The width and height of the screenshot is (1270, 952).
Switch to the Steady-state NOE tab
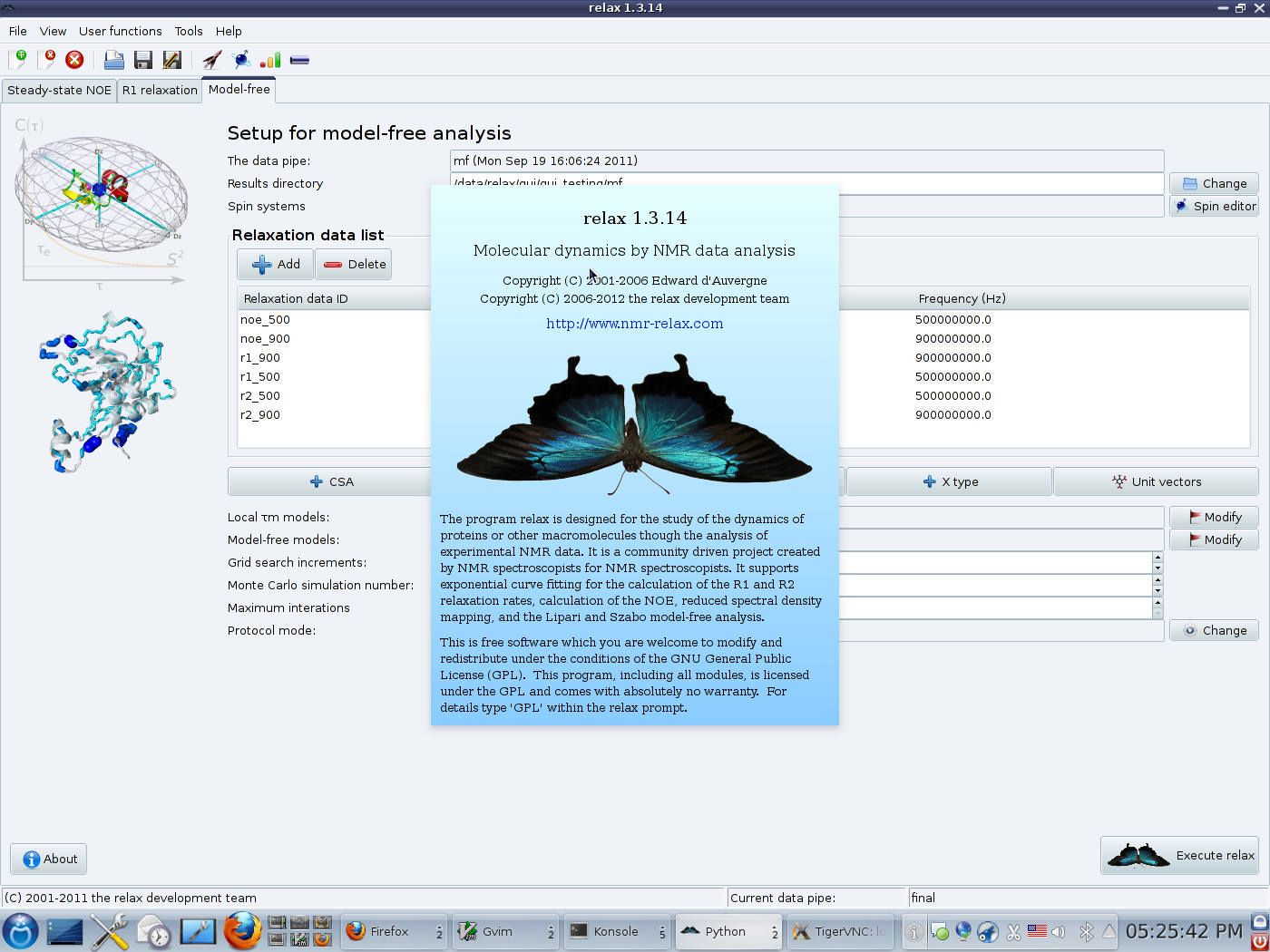click(59, 90)
